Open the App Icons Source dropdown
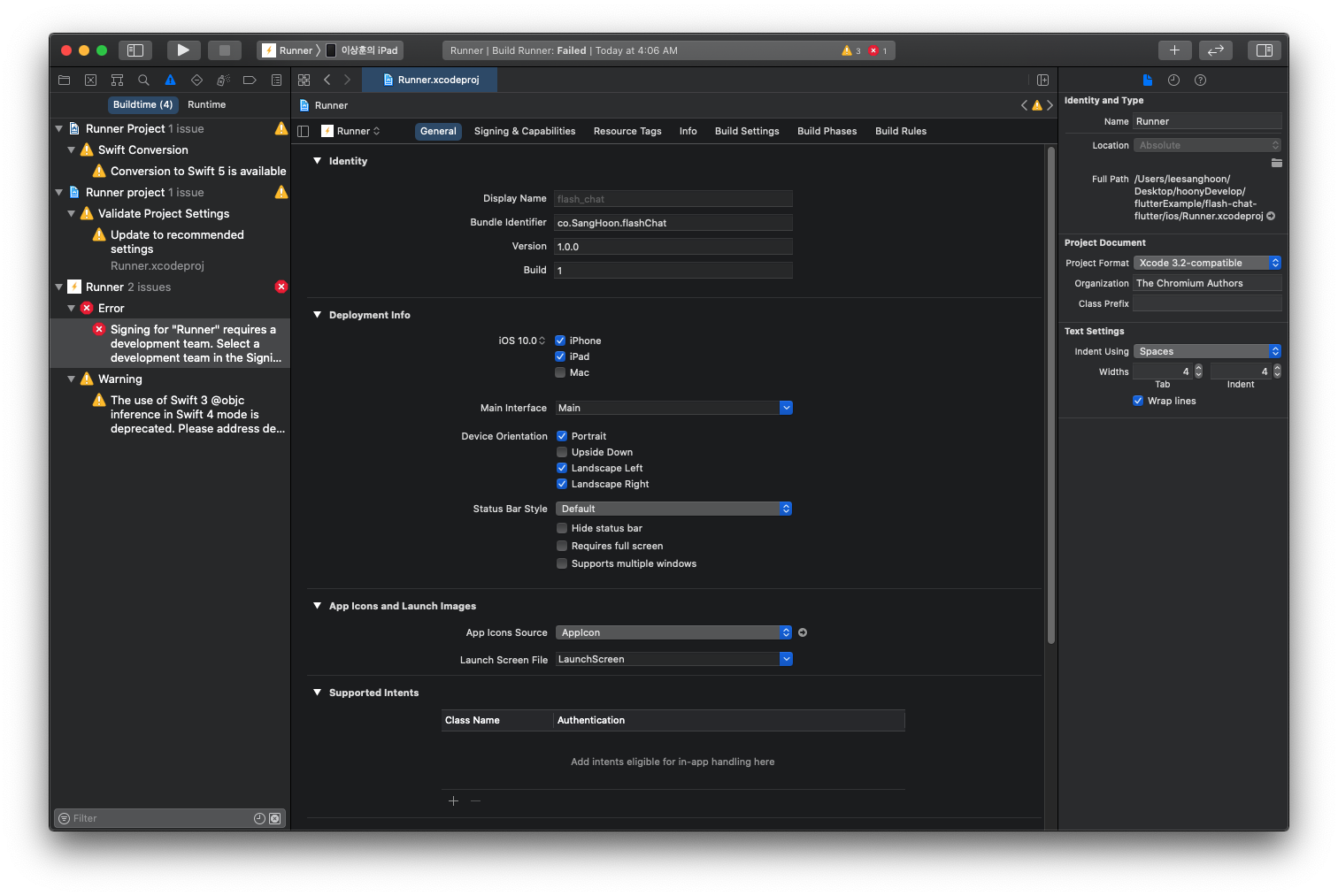Viewport: 1338px width, 896px height. [673, 632]
